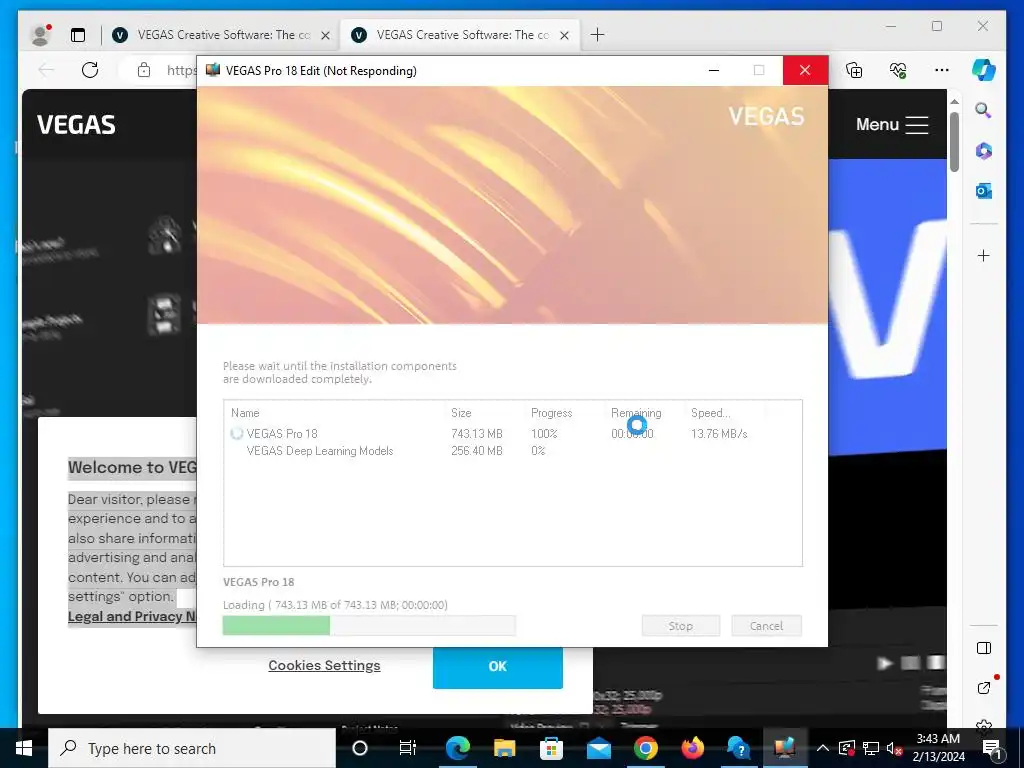This screenshot has height=768, width=1024.
Task: Open the Edge settings and more menu
Action: [x=941, y=70]
